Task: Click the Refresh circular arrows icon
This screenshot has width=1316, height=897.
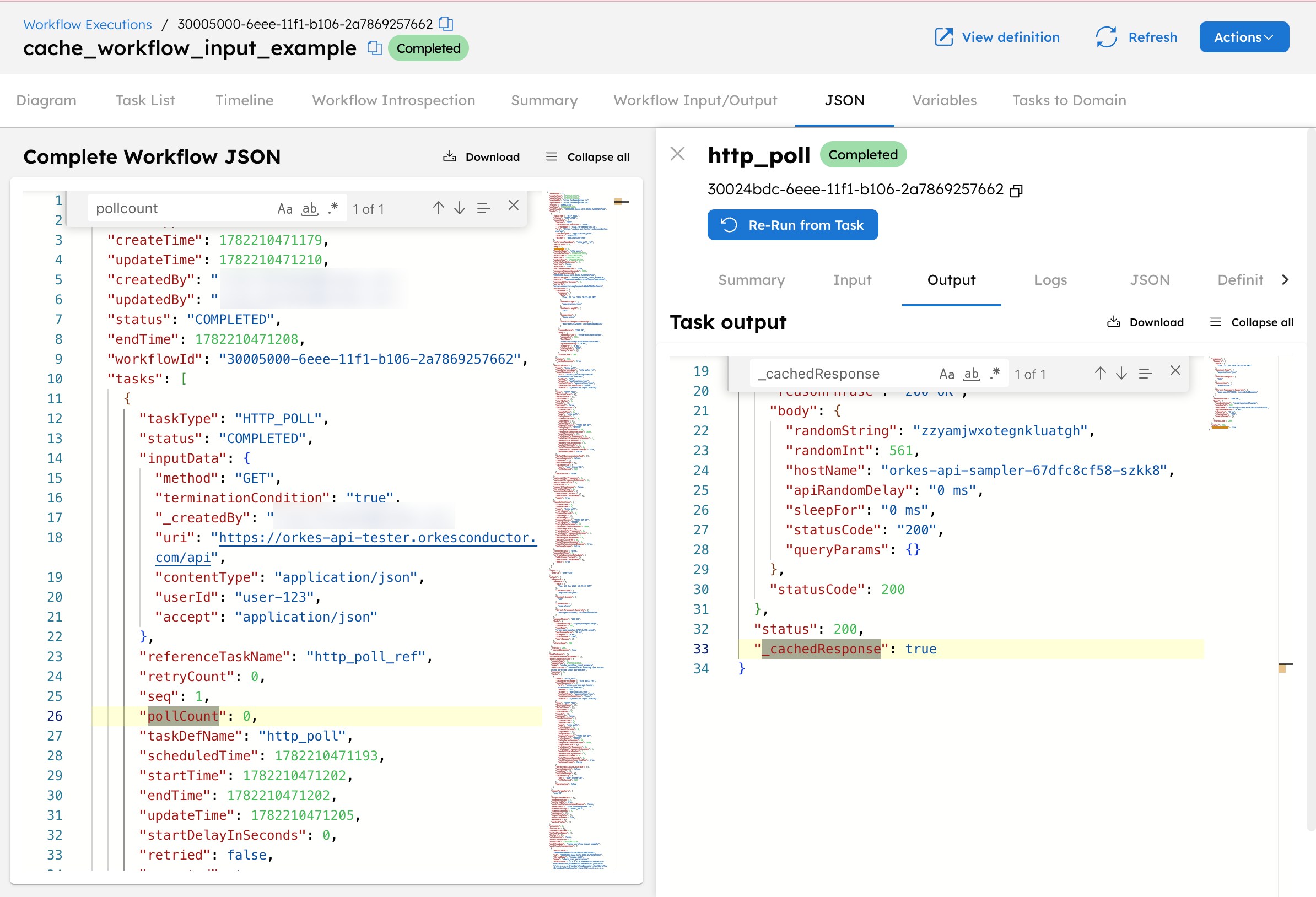Action: [x=1106, y=37]
